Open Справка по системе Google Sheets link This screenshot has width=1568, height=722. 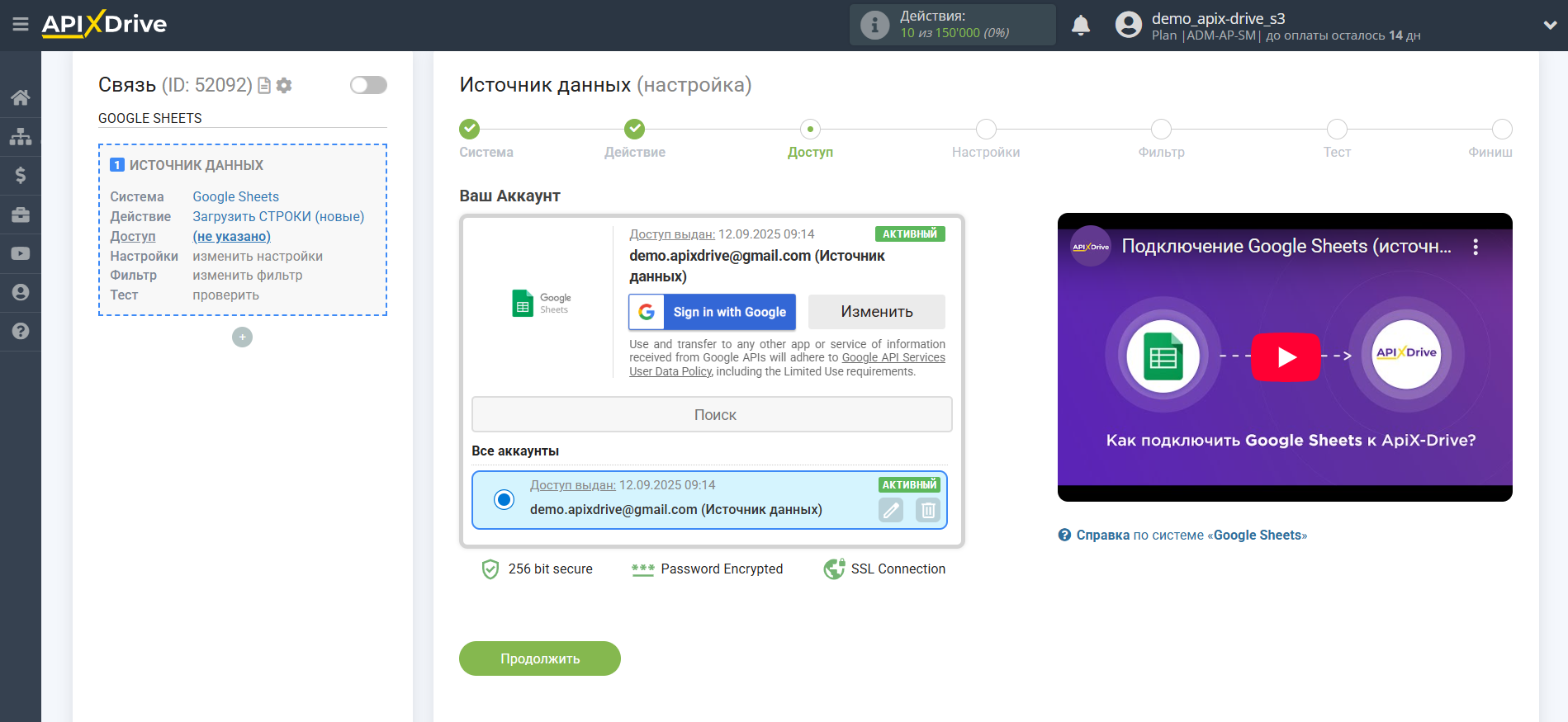pos(1191,535)
